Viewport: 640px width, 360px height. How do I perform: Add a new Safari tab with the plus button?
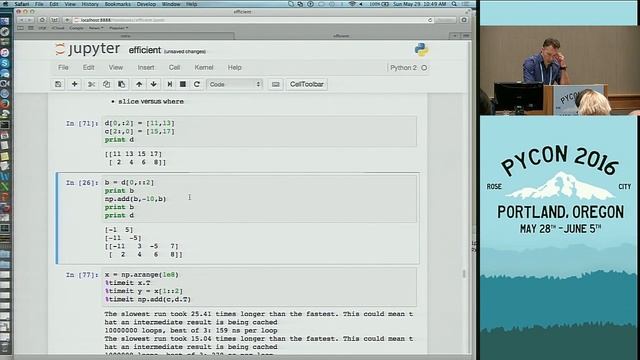[x=454, y=36]
